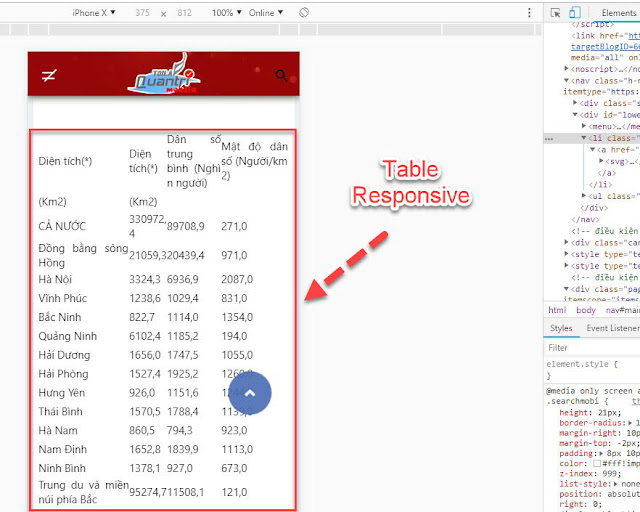
Task: Click the Vĩnh Phúc table cell
Action: click(62, 298)
